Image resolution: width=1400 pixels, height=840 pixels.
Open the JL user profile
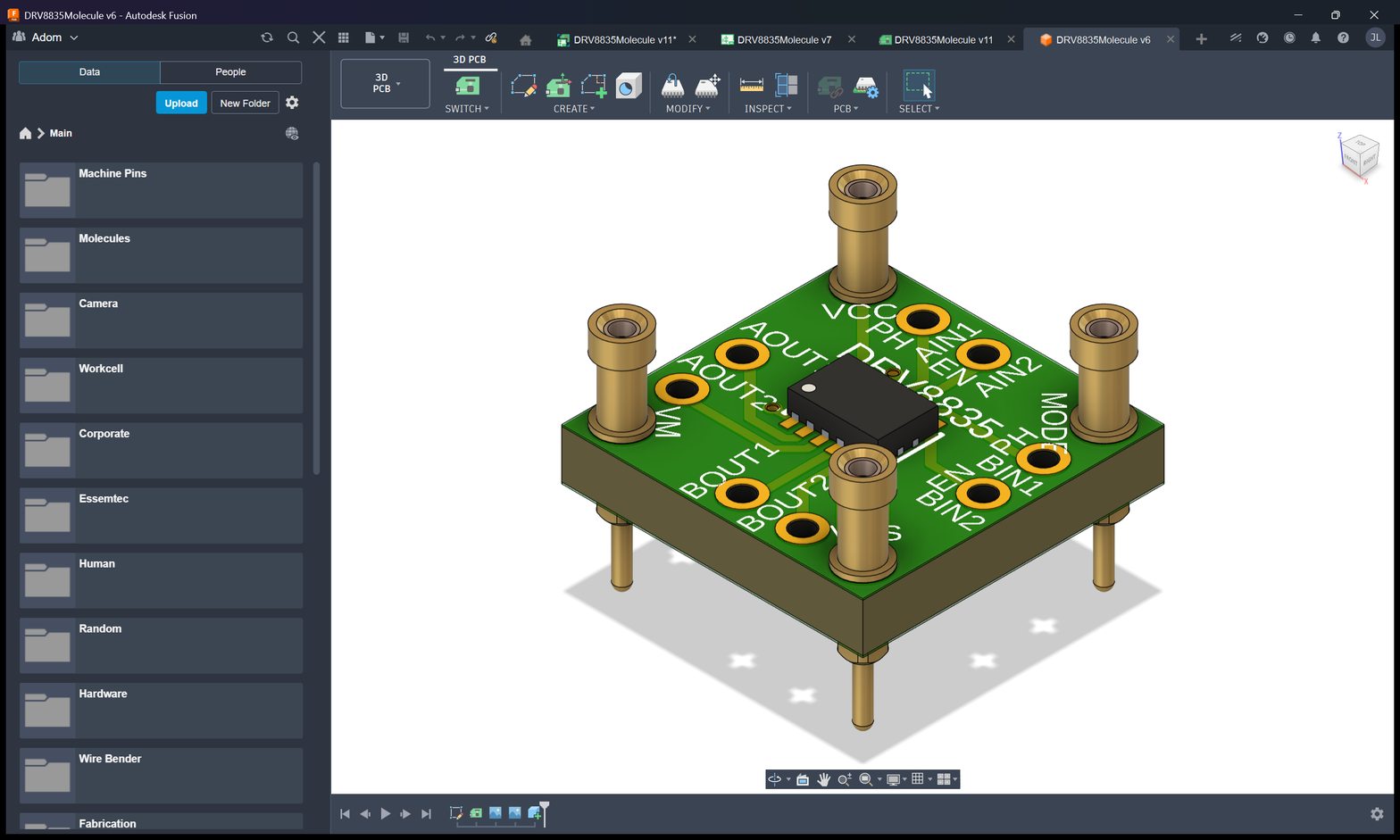point(1375,37)
